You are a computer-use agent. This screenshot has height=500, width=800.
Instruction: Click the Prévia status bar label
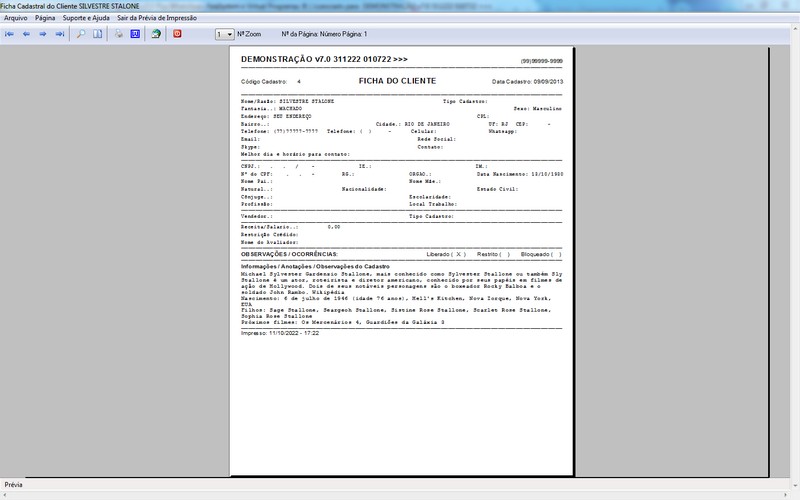[x=14, y=485]
